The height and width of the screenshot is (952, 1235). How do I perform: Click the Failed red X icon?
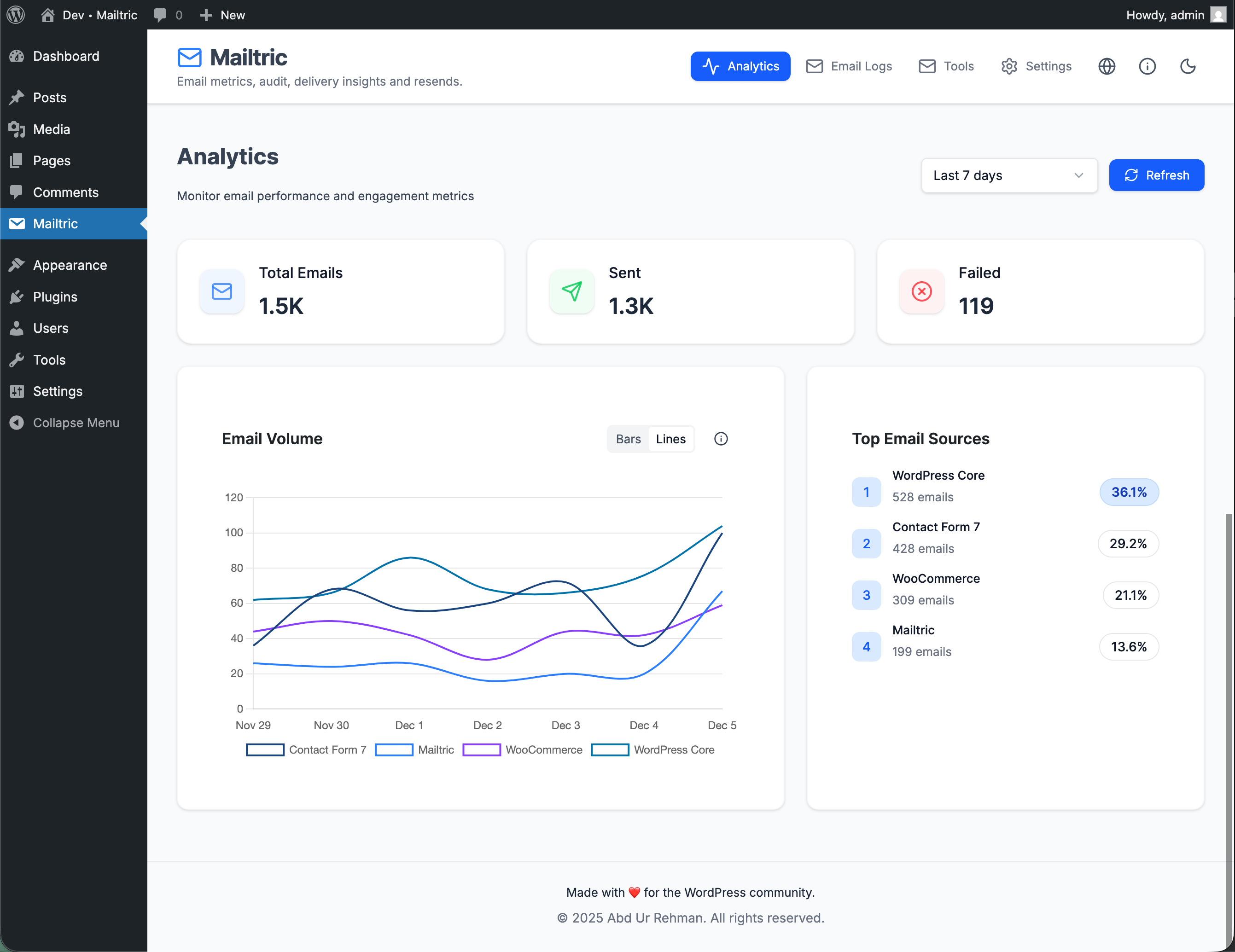click(x=921, y=291)
